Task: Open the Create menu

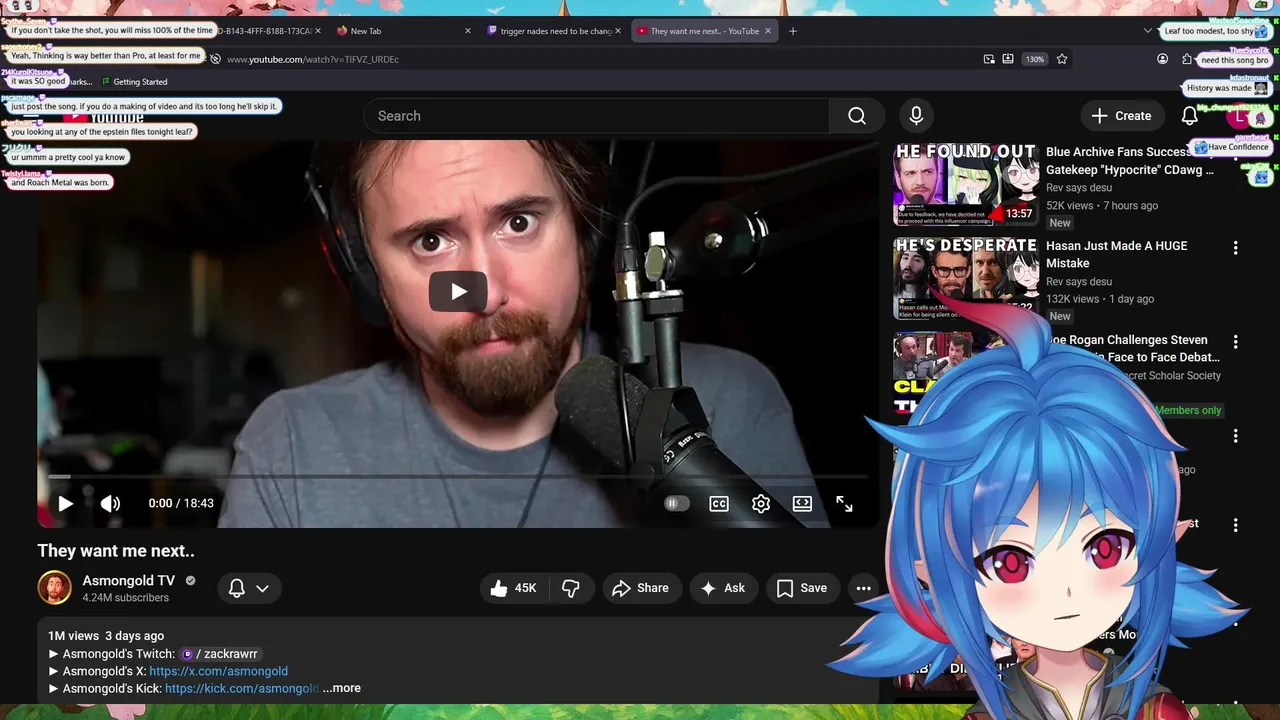Action: click(x=1122, y=116)
